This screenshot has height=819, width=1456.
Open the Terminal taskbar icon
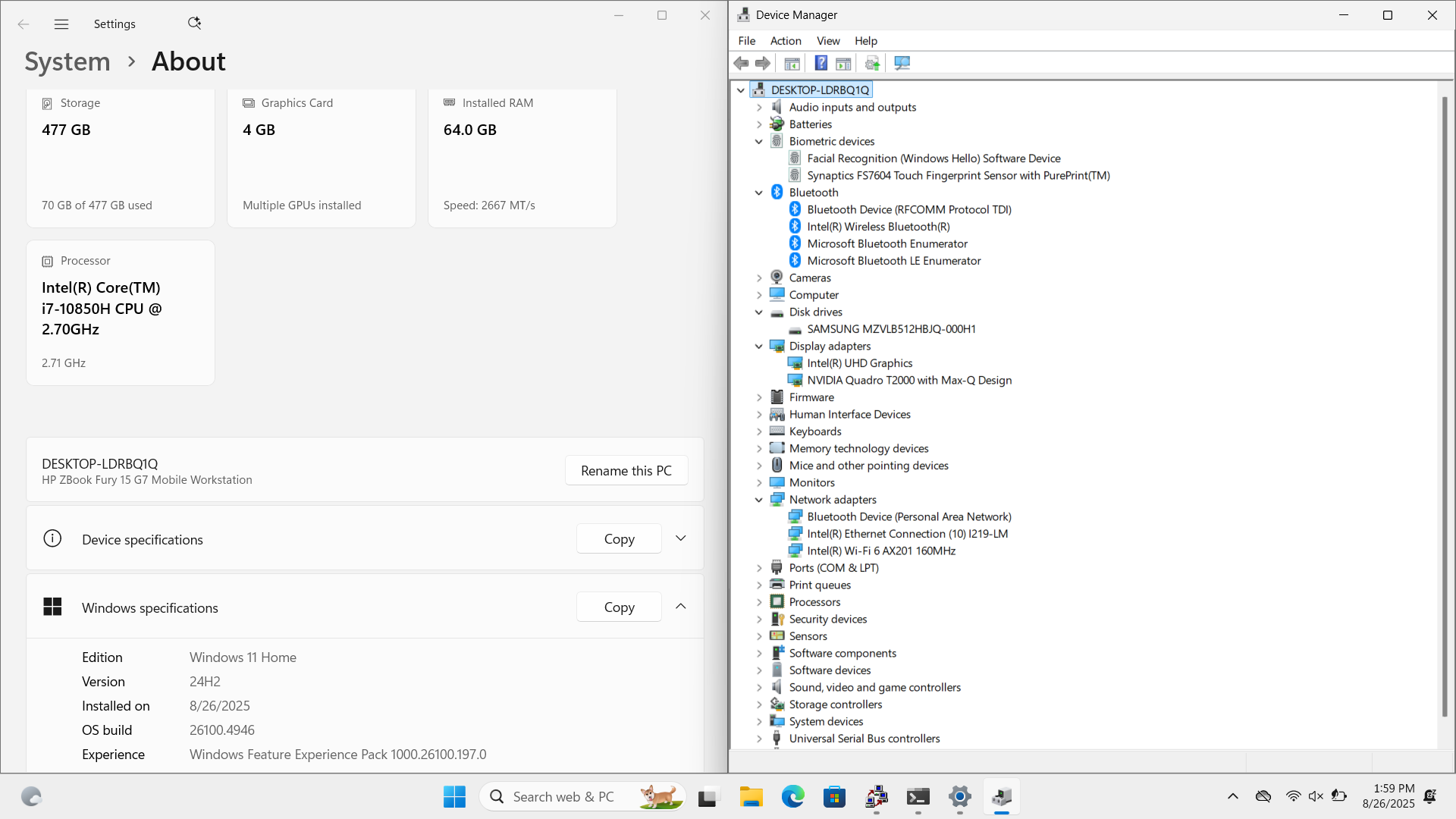(x=918, y=796)
